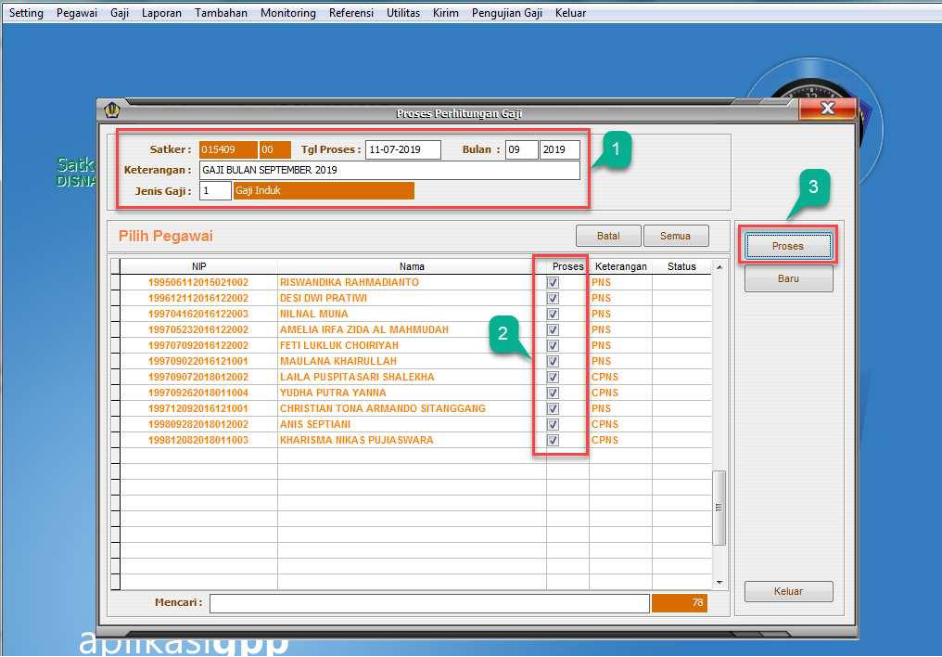The height and width of the screenshot is (657, 942).
Task: Click the Batal button
Action: pos(607,237)
